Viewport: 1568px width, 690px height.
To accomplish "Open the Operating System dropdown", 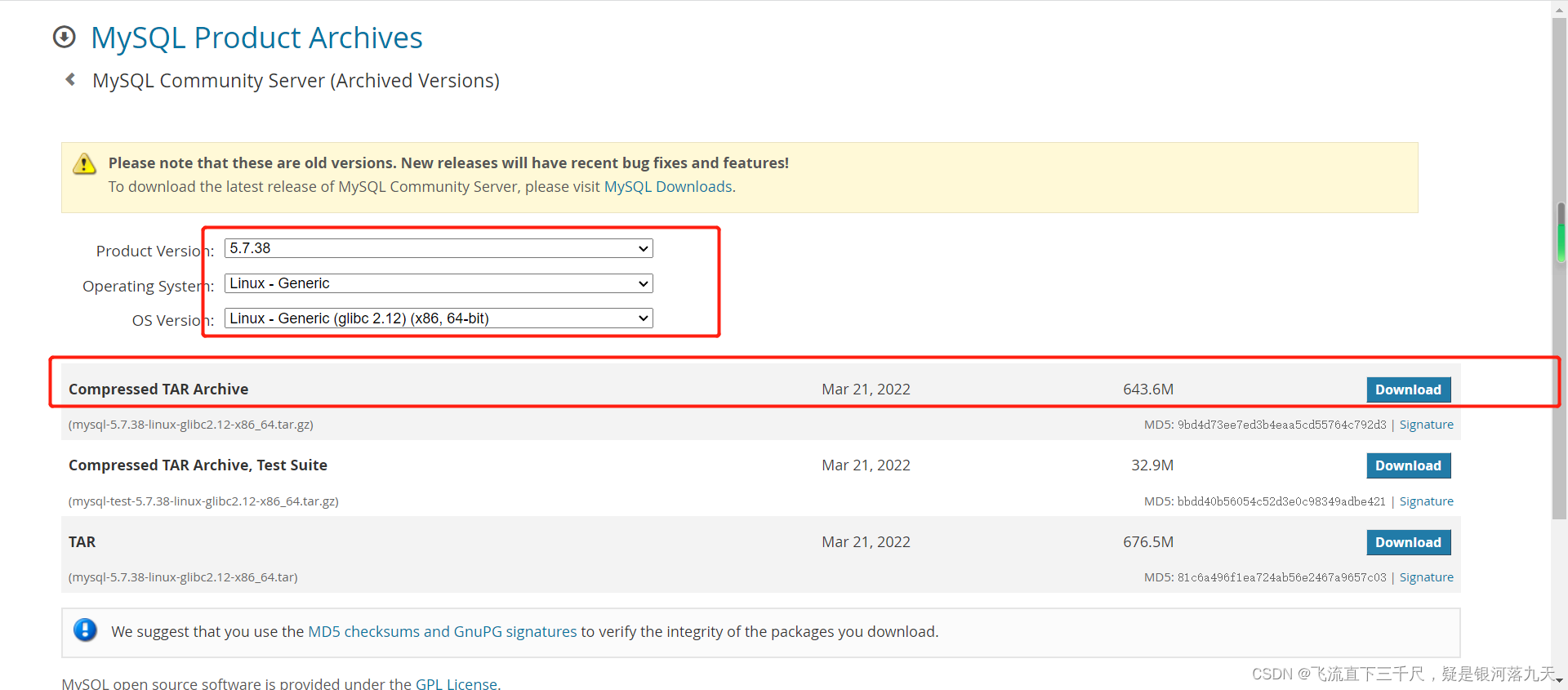I will 439,283.
